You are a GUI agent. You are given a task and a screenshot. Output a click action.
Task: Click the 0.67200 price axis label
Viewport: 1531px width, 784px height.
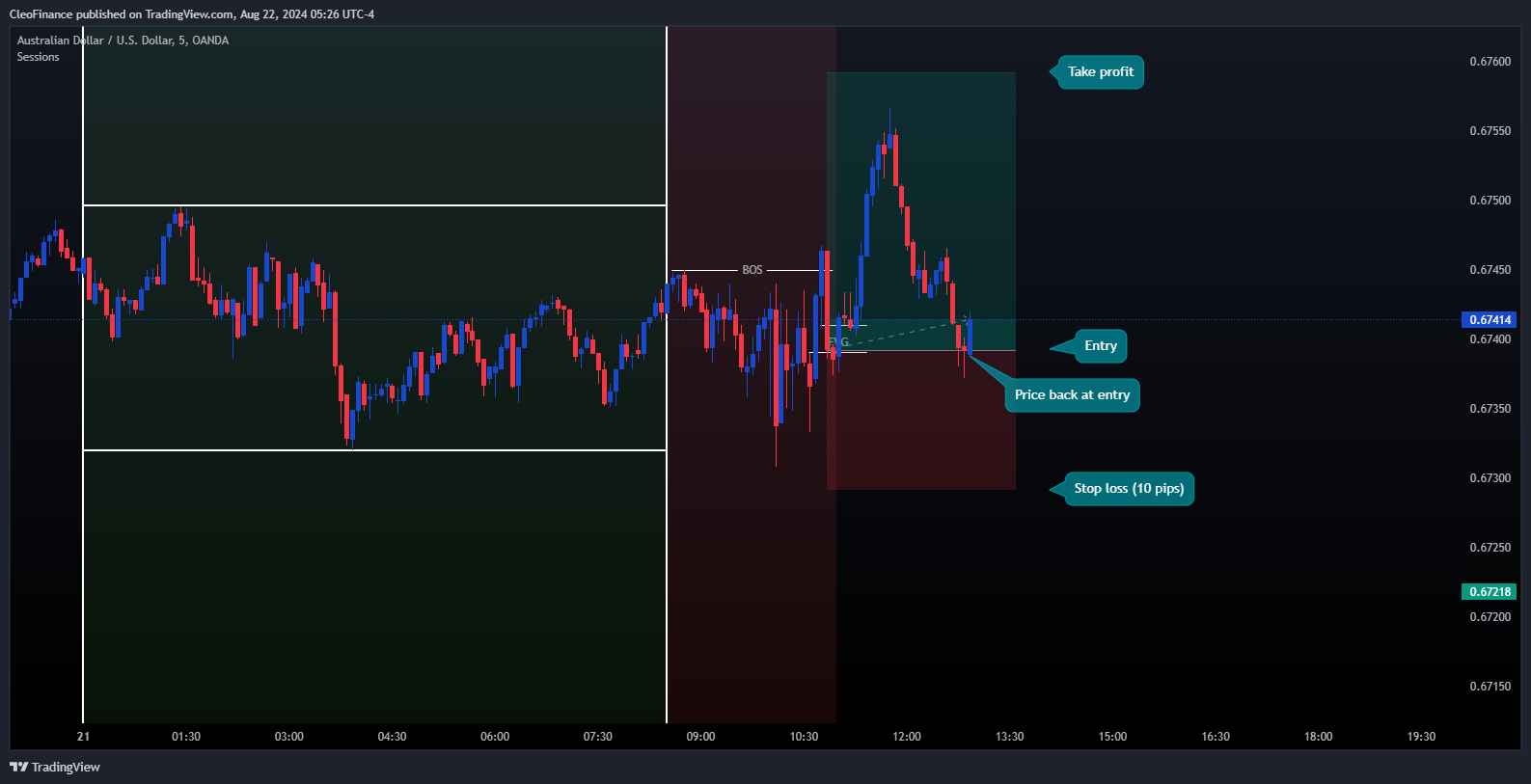(x=1490, y=617)
